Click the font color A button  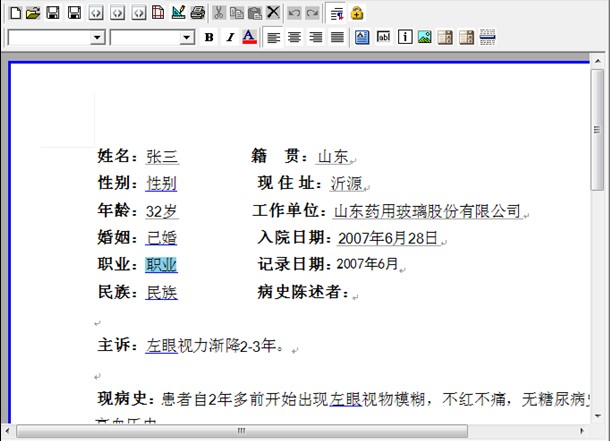point(249,37)
